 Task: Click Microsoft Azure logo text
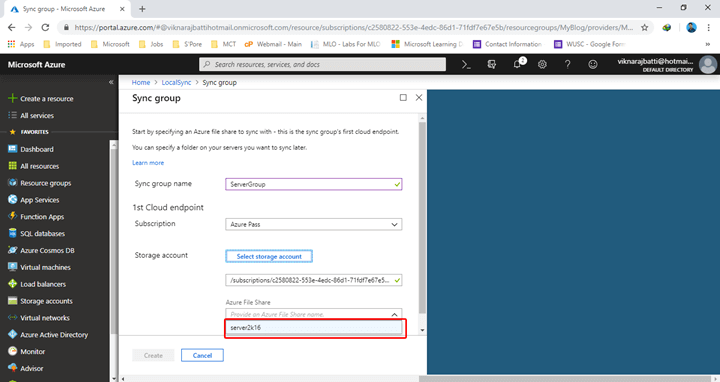point(36,65)
